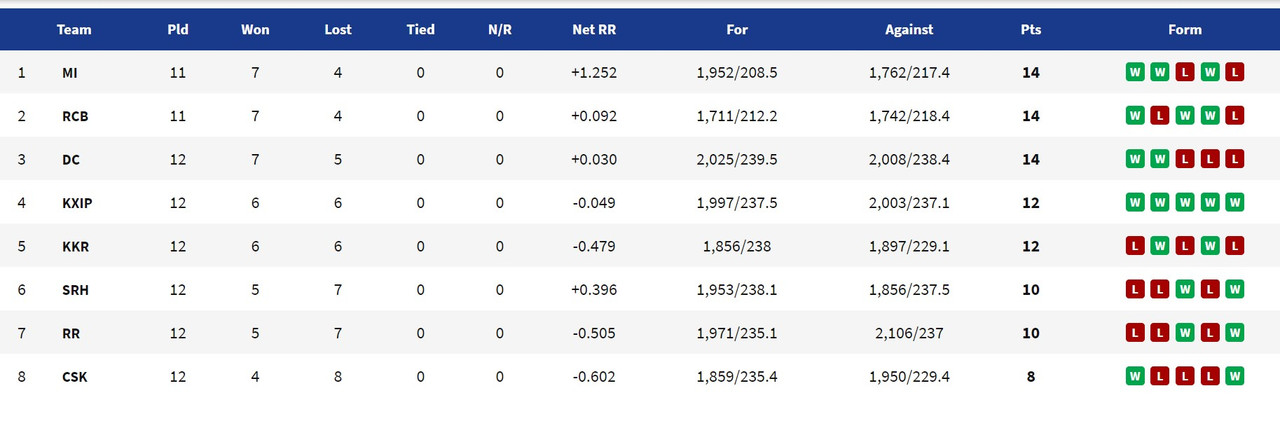
Task: Click the Won column header
Action: (x=255, y=30)
